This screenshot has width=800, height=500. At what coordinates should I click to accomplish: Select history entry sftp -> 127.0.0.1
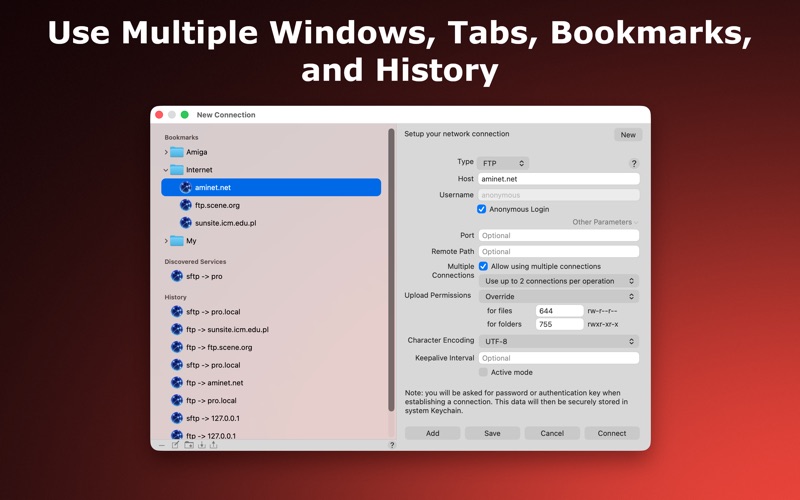(x=271, y=418)
